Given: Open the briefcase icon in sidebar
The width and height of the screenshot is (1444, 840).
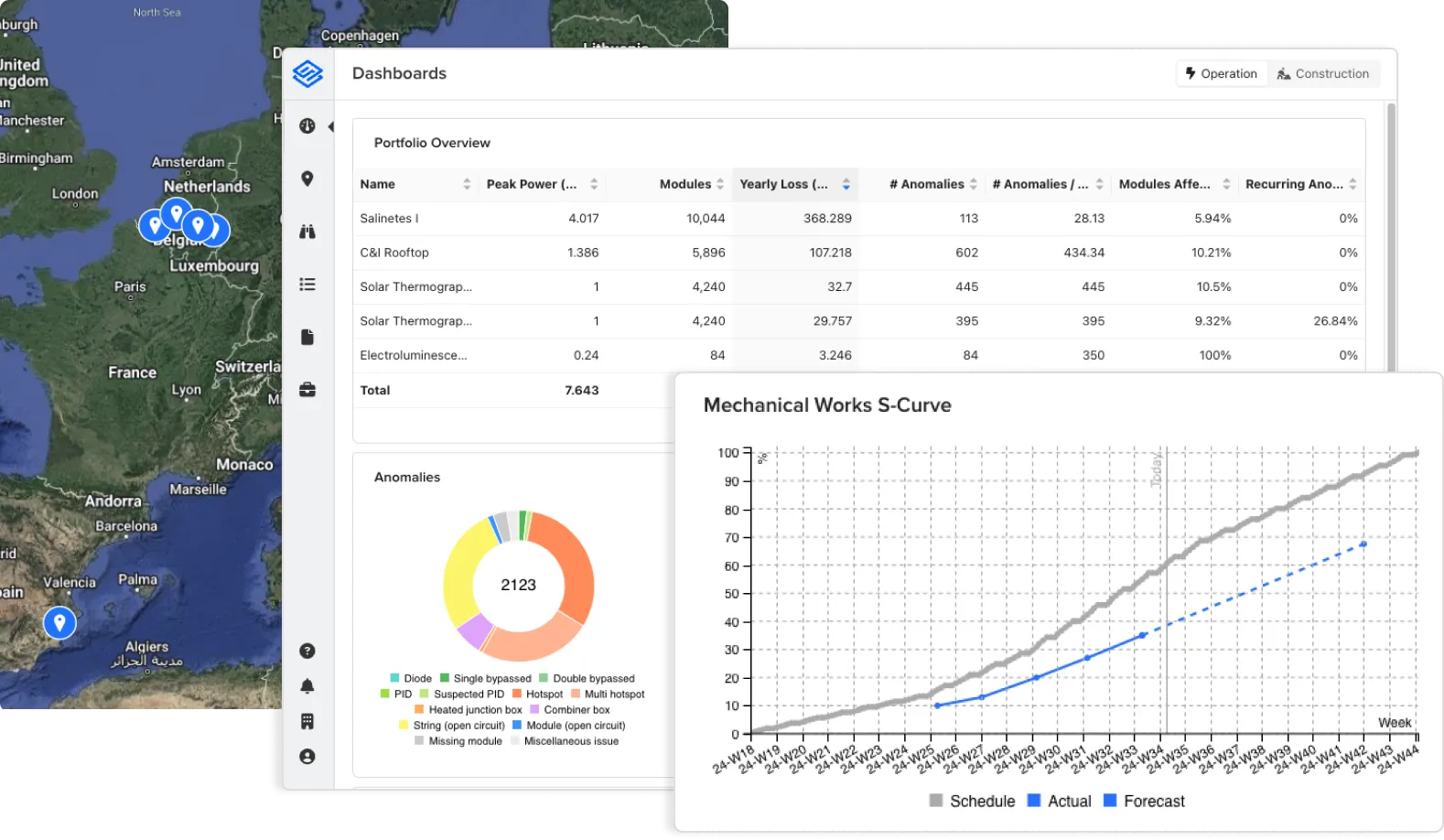Looking at the screenshot, I should 307,390.
